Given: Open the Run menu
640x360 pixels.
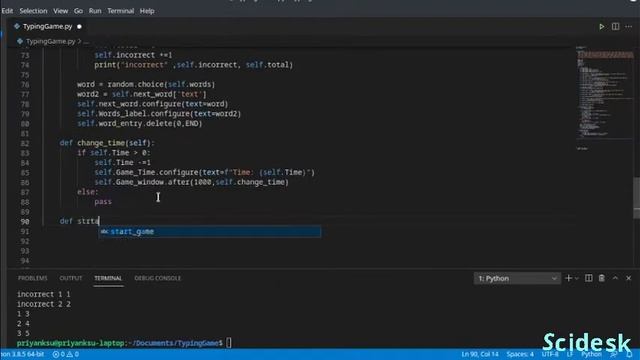Looking at the screenshot, I should (x=95, y=11).
